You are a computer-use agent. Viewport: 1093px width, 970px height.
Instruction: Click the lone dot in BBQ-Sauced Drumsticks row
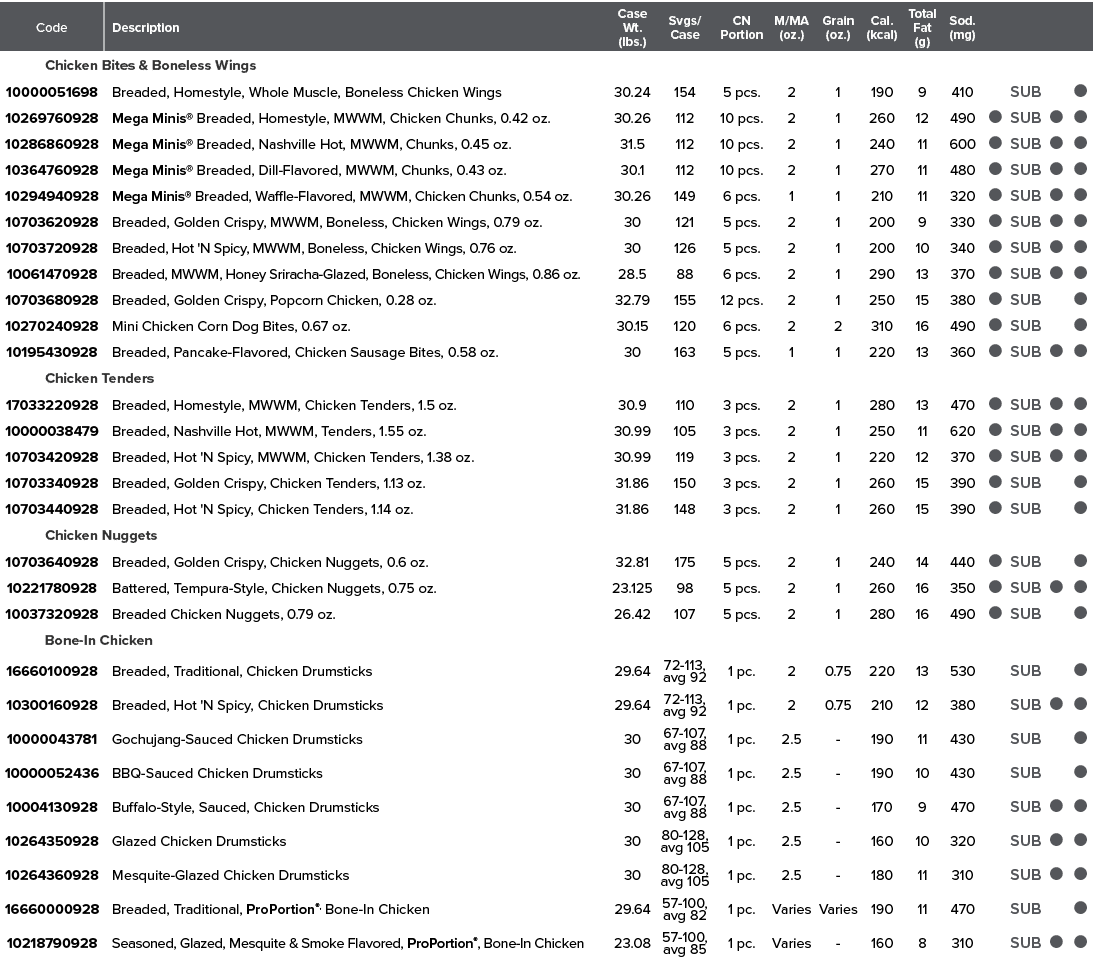pos(1080,773)
